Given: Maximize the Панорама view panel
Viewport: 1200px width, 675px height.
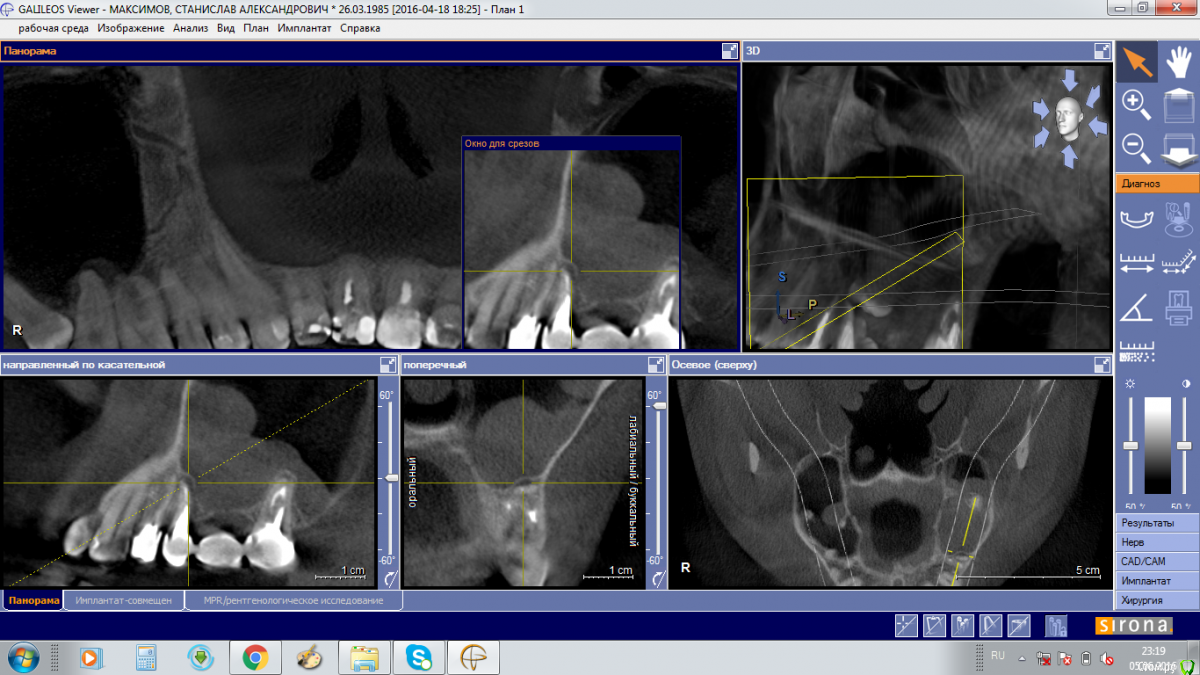Looking at the screenshot, I should [x=730, y=51].
